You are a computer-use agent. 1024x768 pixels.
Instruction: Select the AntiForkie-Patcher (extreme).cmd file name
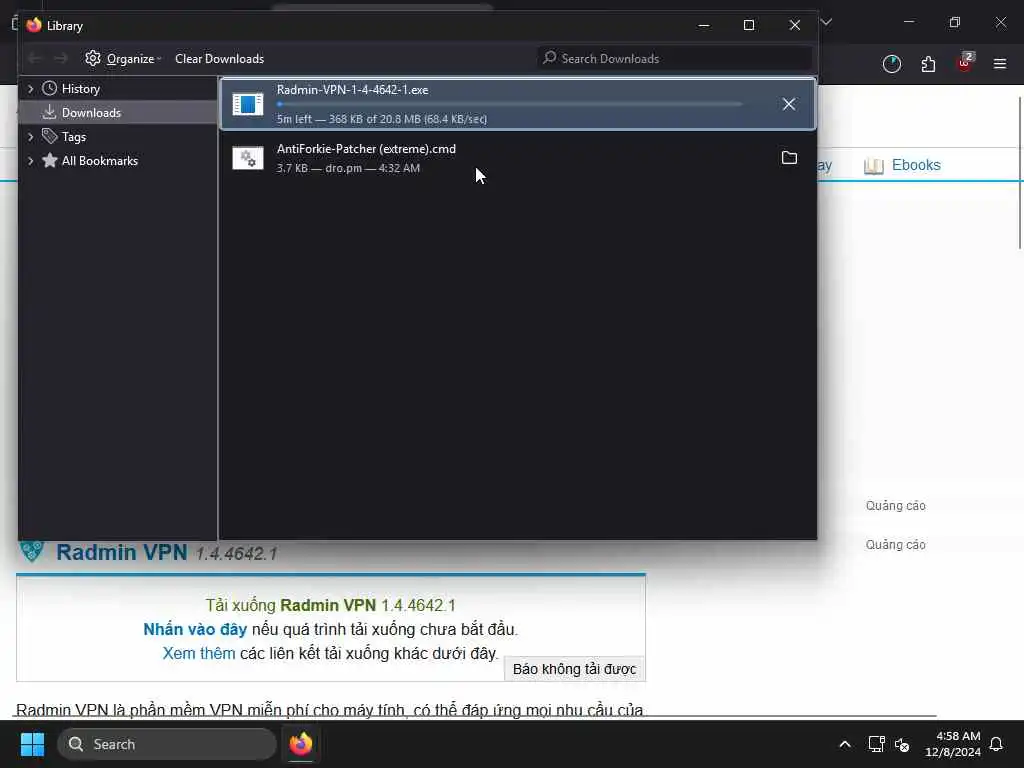pyautogui.click(x=366, y=149)
